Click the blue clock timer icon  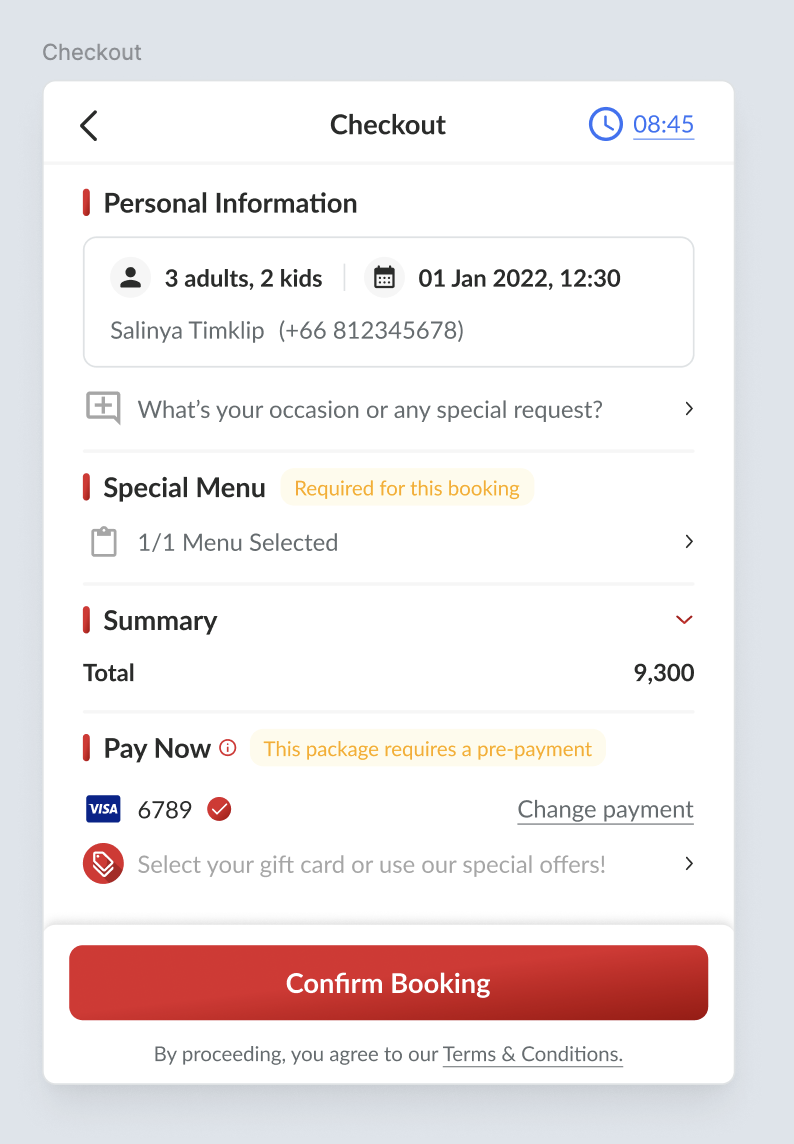coord(605,124)
